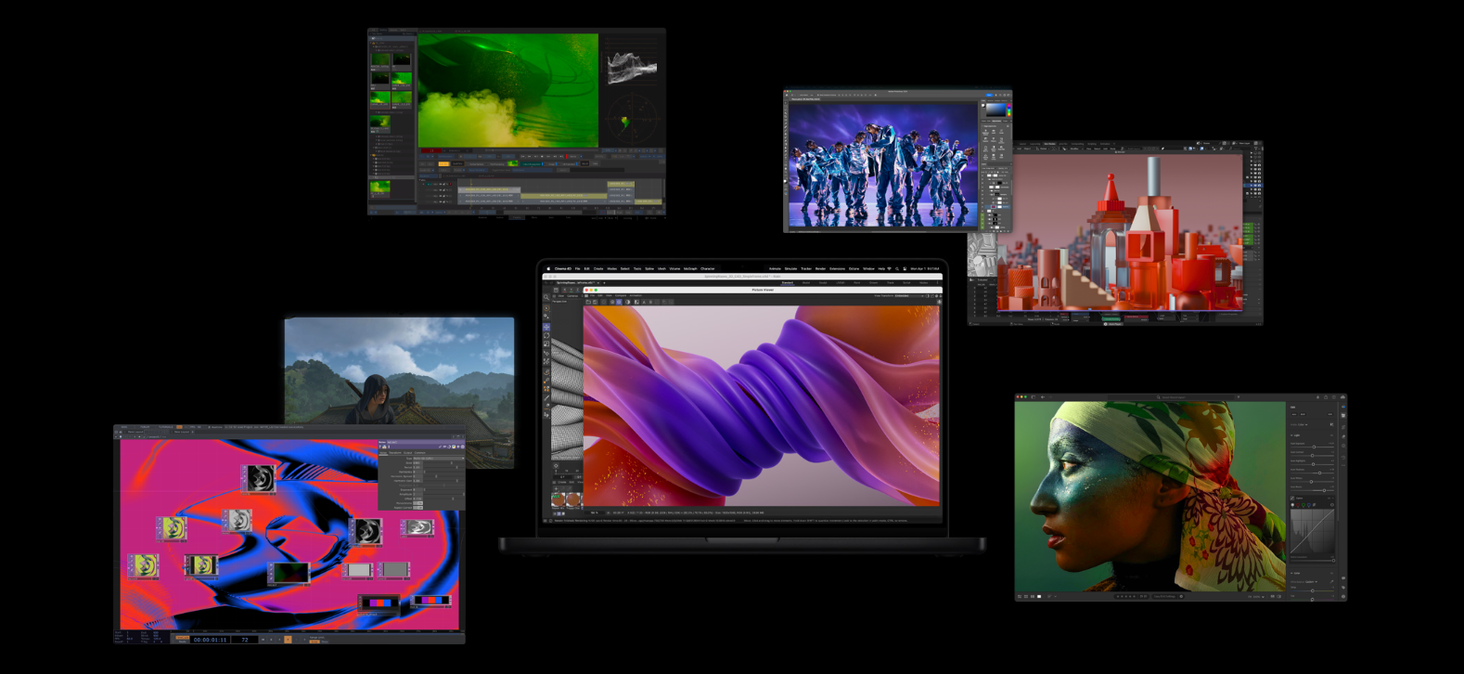
Task: Switch to the Common tab in TouchDesigner parameters
Action: pyautogui.click(x=420, y=453)
